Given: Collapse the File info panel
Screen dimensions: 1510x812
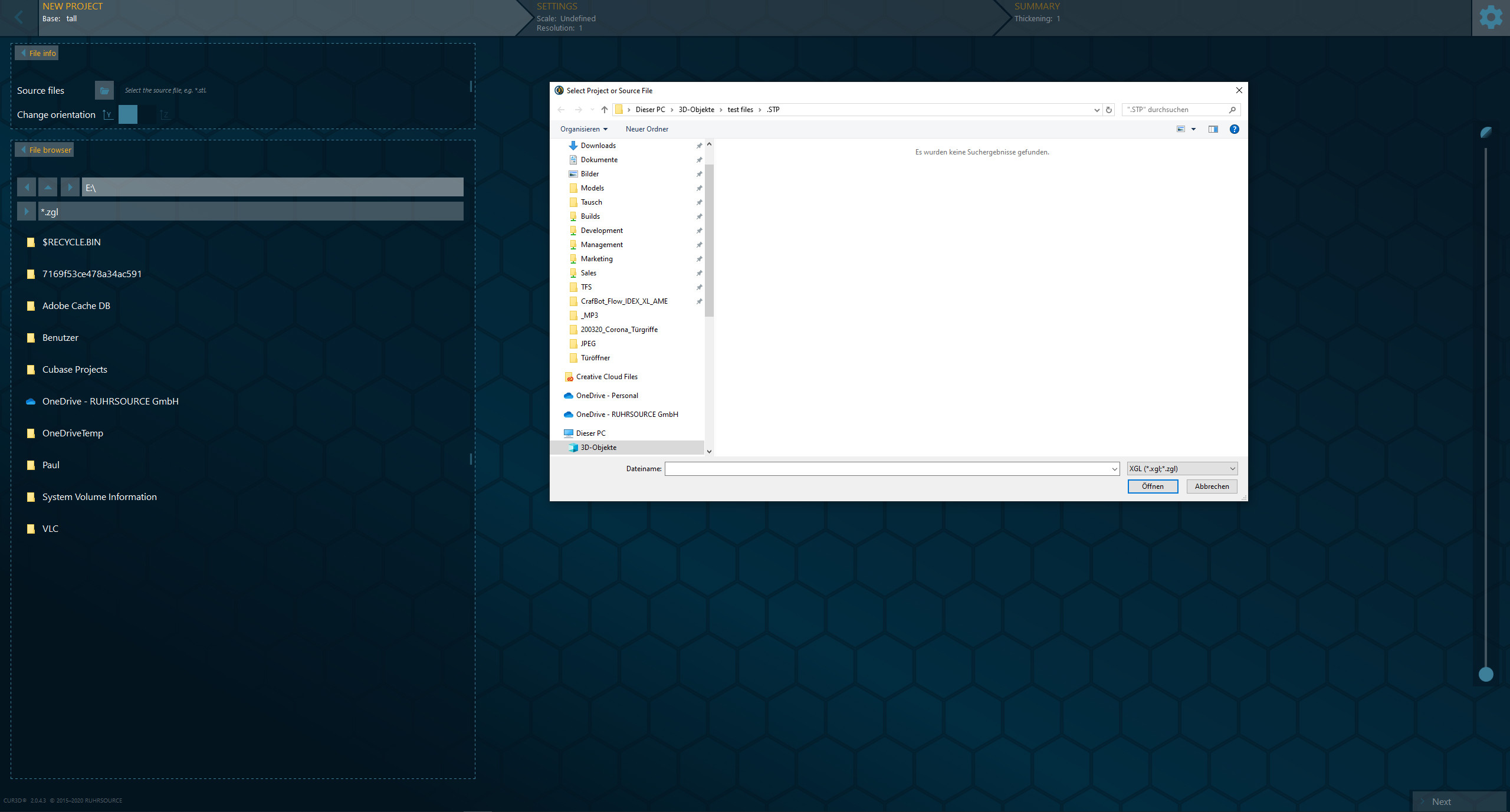Looking at the screenshot, I should tap(37, 53).
